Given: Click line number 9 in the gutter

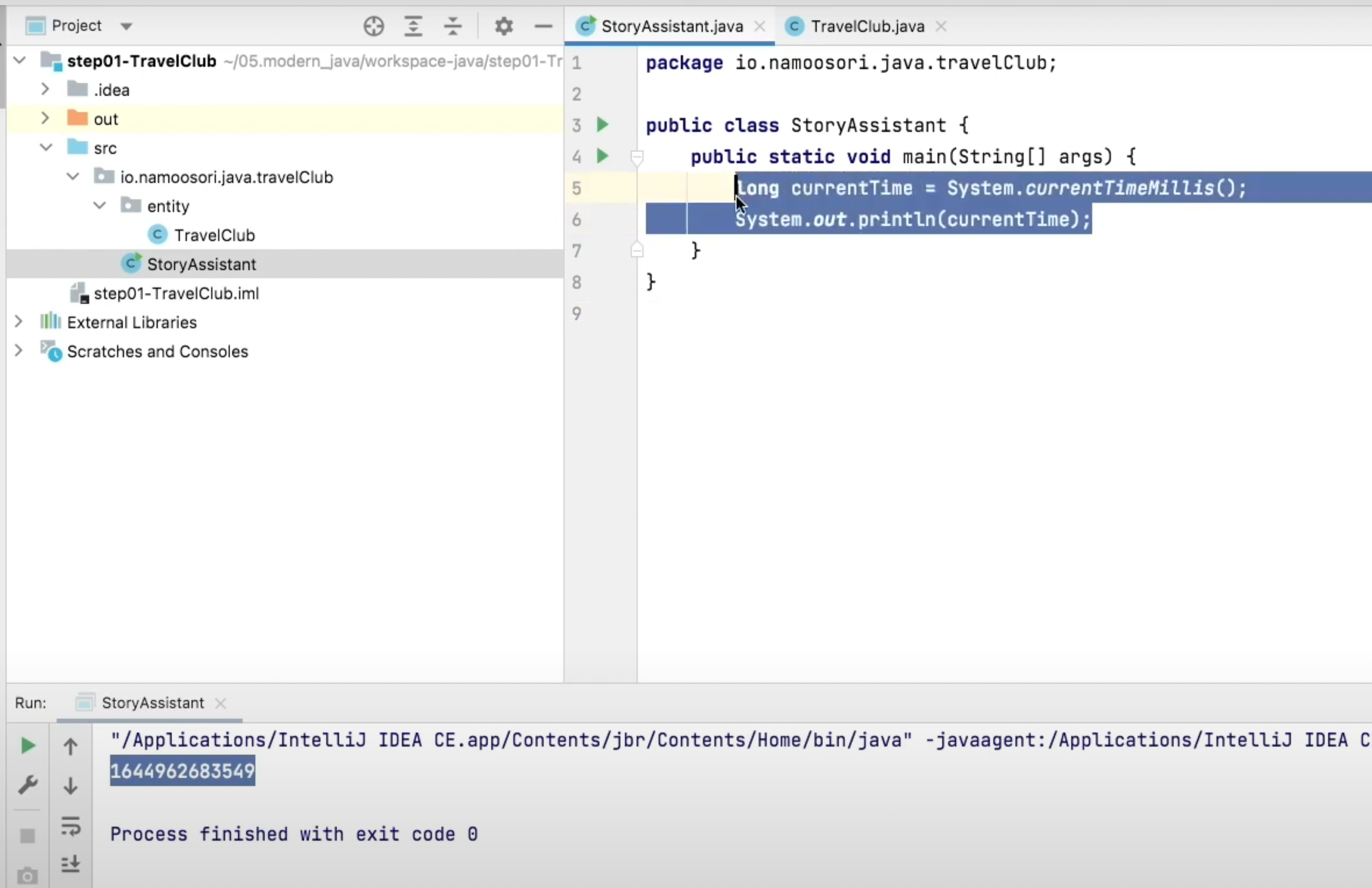Looking at the screenshot, I should tap(577, 313).
